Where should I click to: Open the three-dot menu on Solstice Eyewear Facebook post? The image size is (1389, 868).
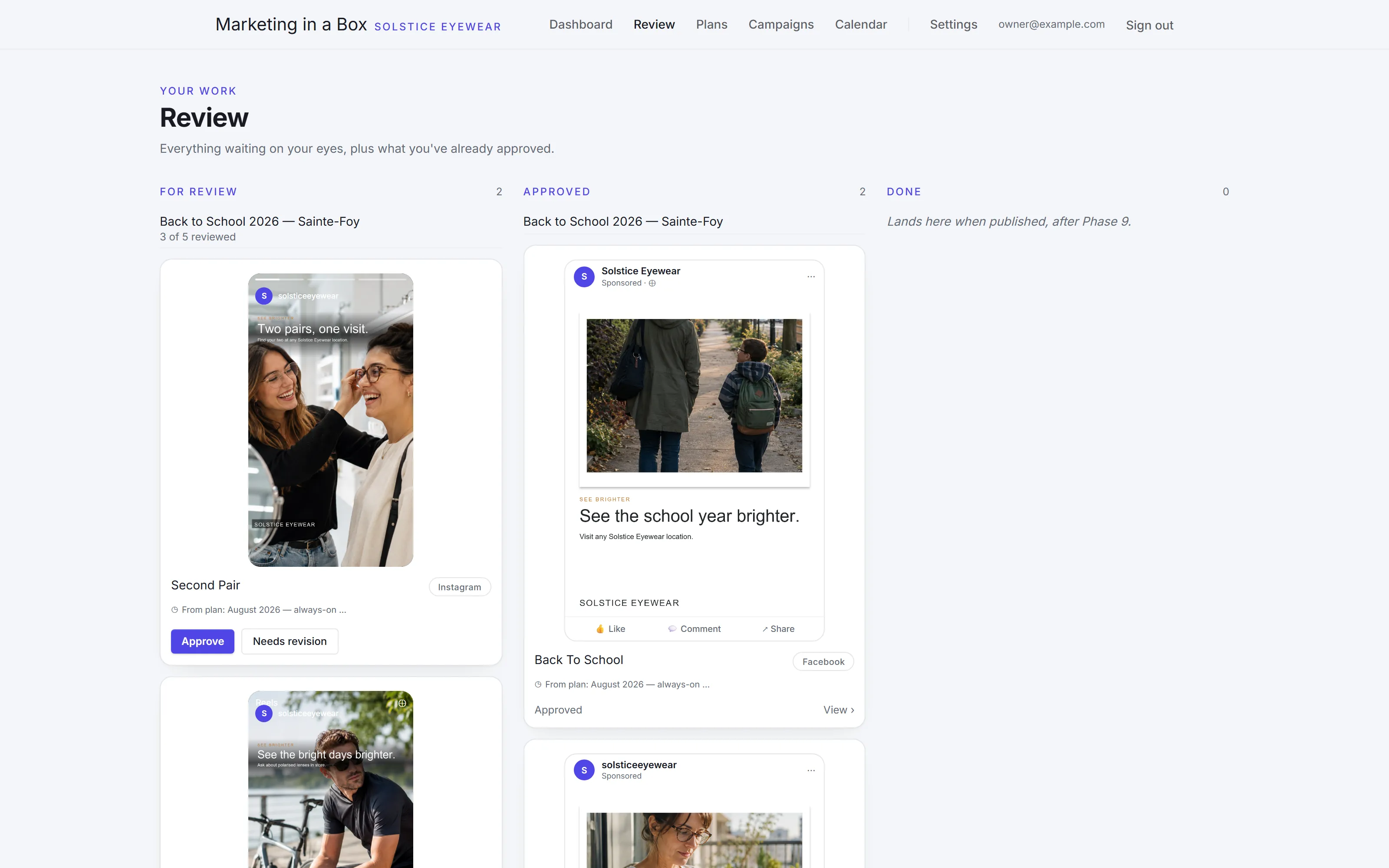coord(810,277)
